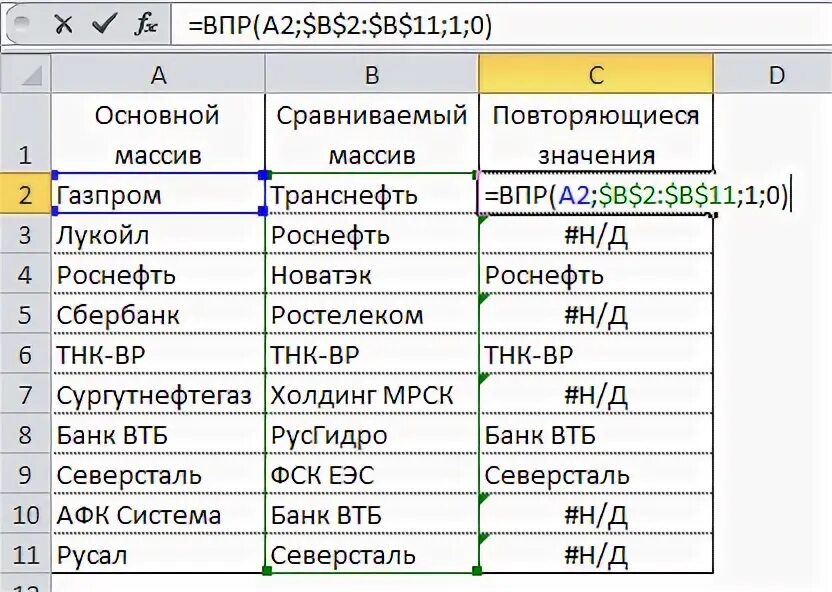This screenshot has height=592, width=832.
Task: Click the cell 'Газпром'
Action: click(158, 194)
